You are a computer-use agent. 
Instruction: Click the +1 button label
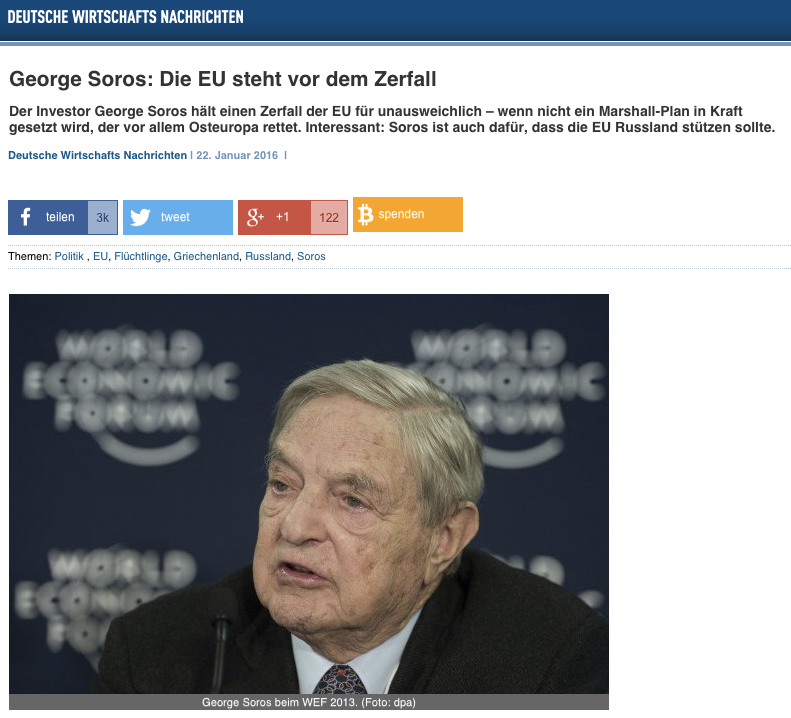click(282, 217)
